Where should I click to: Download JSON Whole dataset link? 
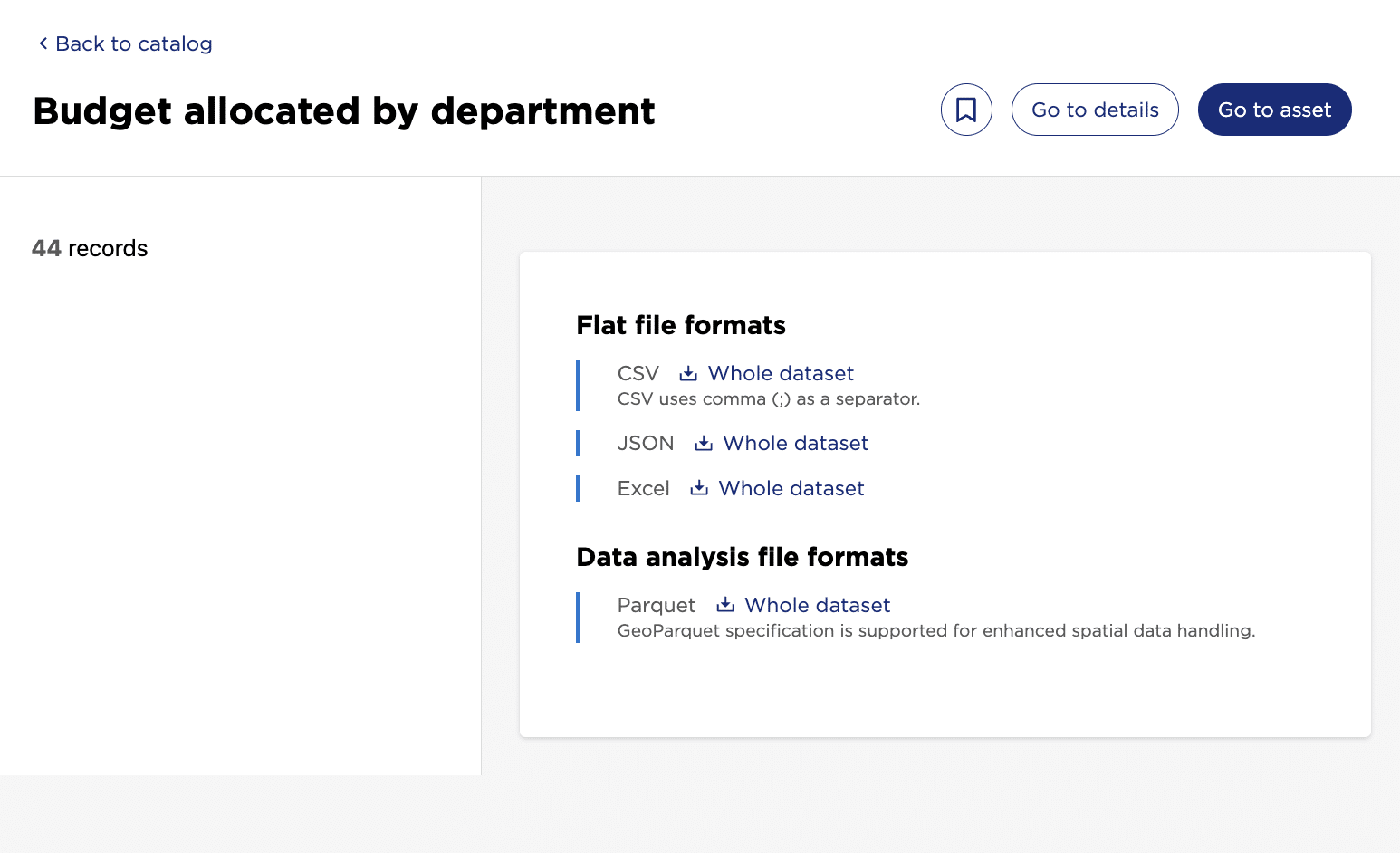point(795,444)
